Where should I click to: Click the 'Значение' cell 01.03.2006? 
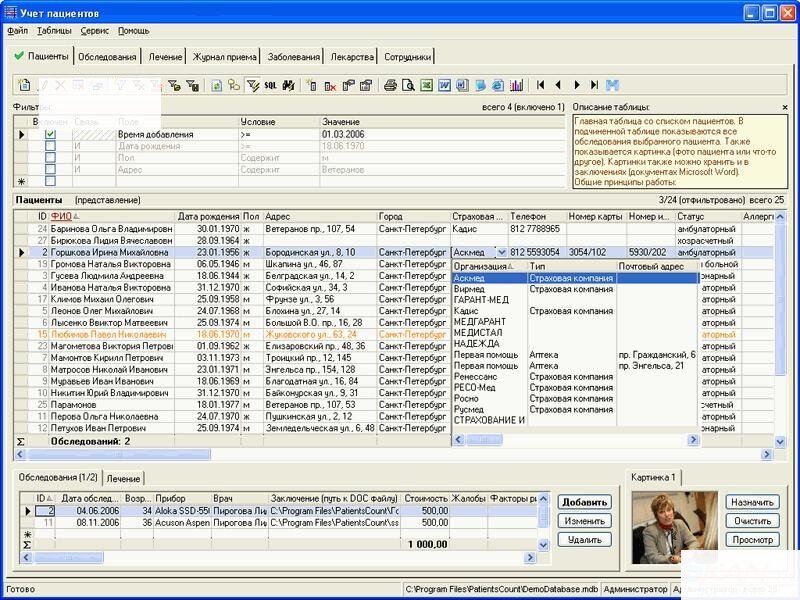pyautogui.click(x=442, y=134)
